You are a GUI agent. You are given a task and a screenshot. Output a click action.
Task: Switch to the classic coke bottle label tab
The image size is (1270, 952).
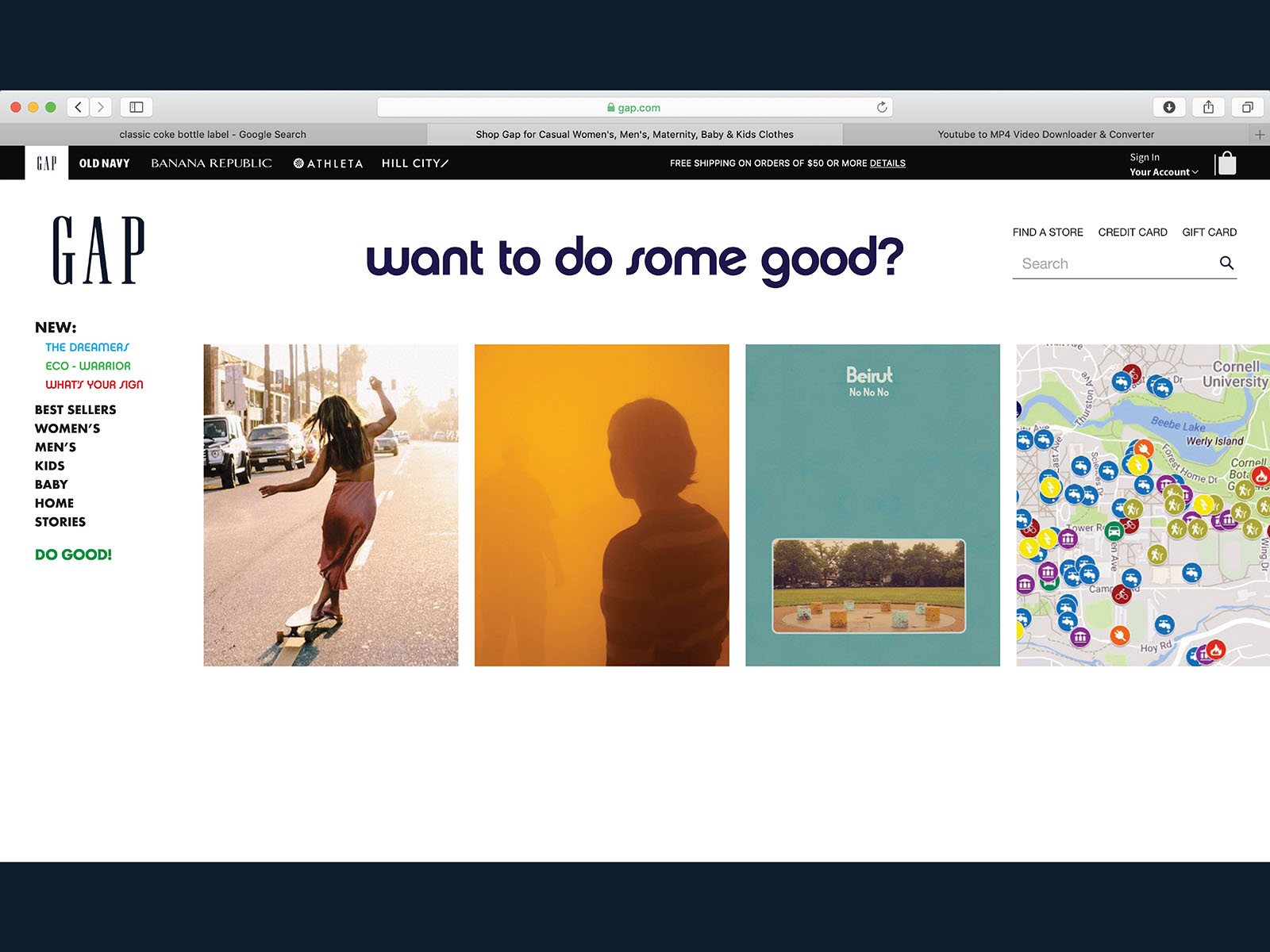click(x=213, y=135)
